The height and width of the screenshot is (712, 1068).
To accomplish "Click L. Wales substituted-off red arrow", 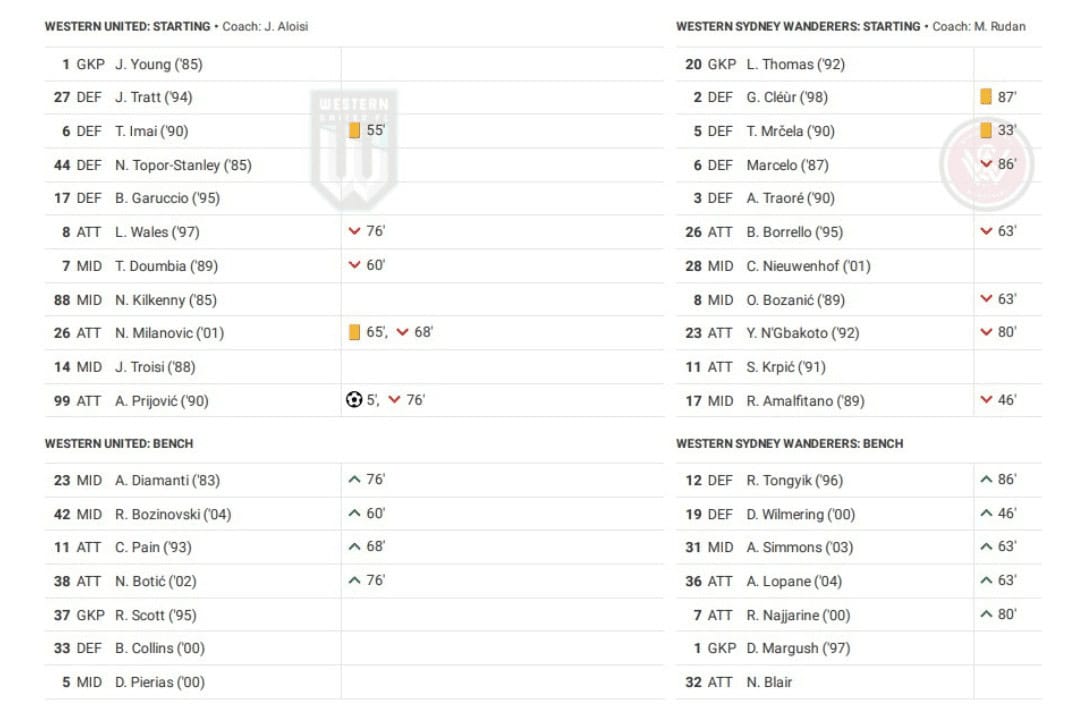I will click(354, 232).
